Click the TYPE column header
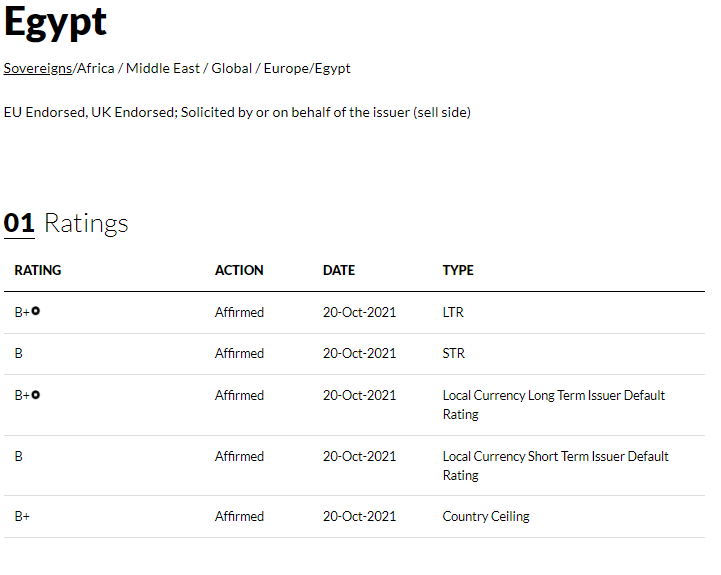 pyautogui.click(x=458, y=270)
